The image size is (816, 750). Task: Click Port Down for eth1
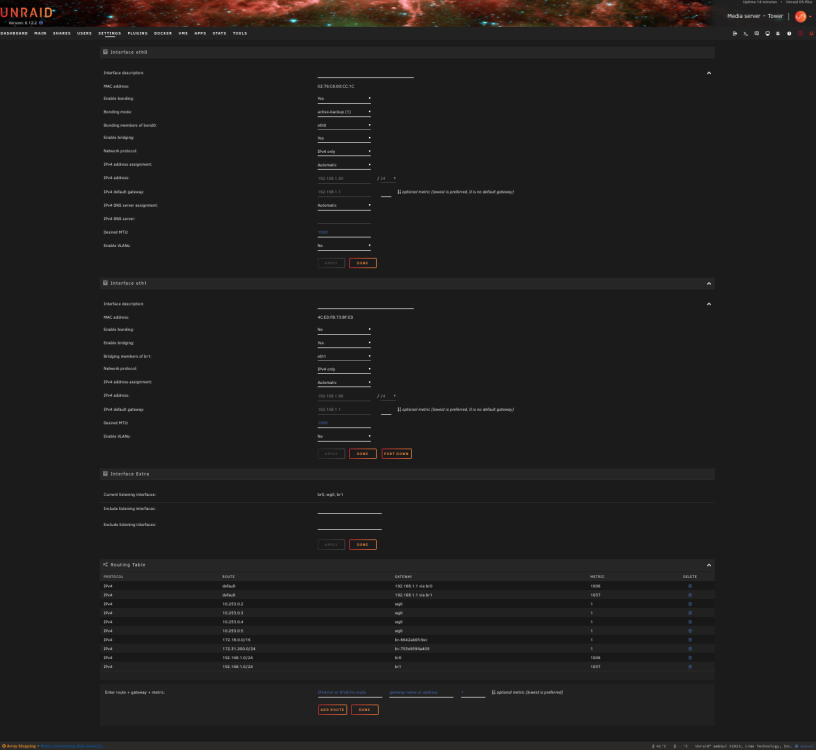pyautogui.click(x=397, y=453)
